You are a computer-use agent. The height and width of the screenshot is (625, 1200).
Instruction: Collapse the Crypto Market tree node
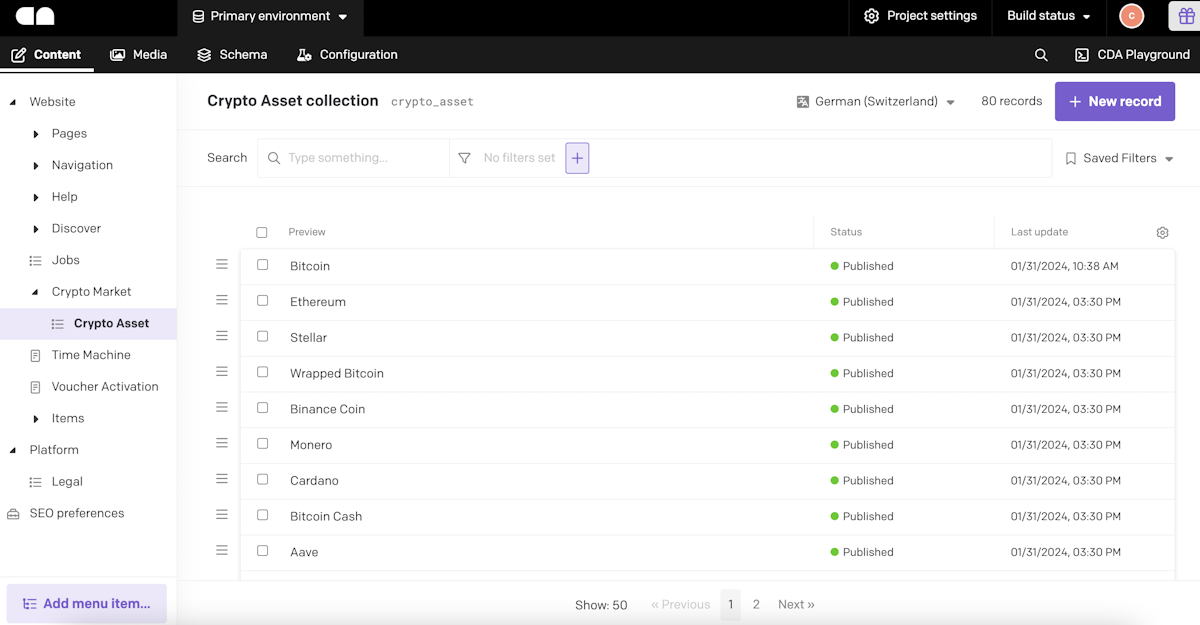36,292
